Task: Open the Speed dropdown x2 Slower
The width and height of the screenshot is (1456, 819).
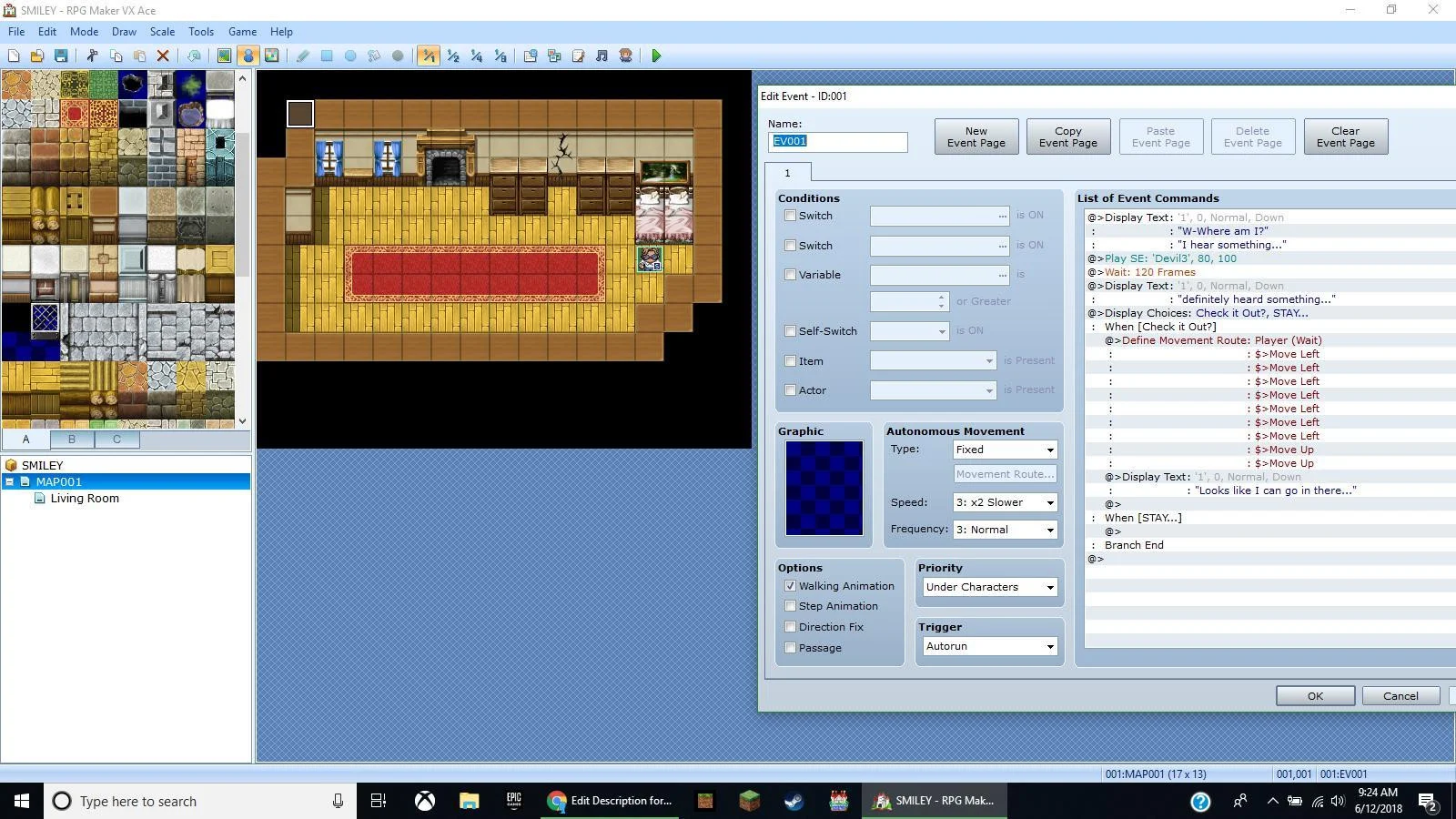Action: pos(1005,502)
